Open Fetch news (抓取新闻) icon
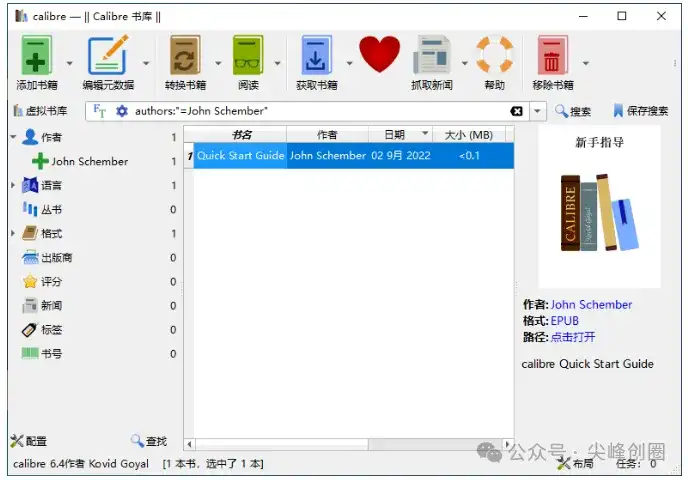Image resolution: width=688 pixels, height=480 pixels. tap(432, 55)
